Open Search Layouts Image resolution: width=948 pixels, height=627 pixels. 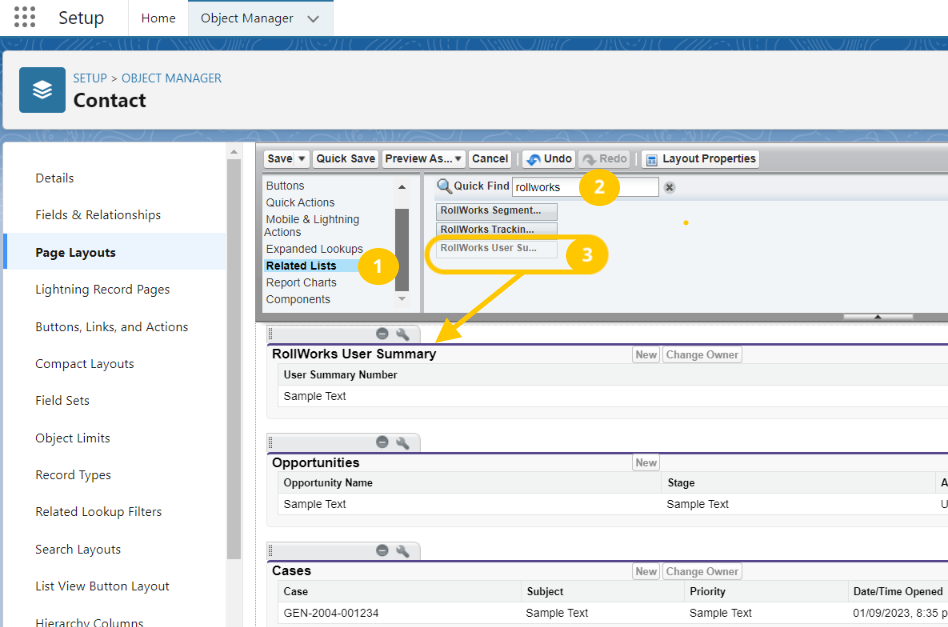[78, 550]
